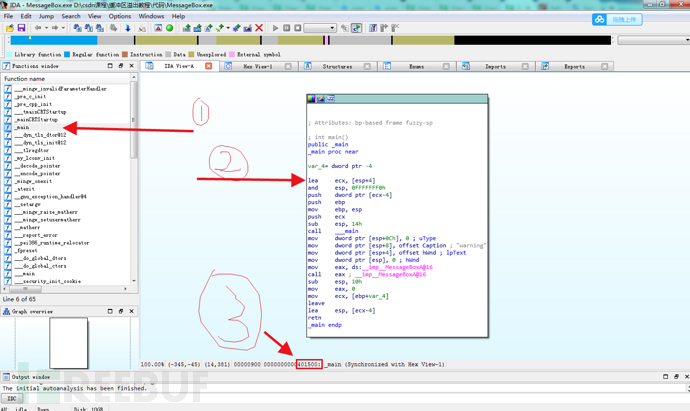Close the IDA View-A tab
This screenshot has height=411, width=690.
click(x=209, y=66)
